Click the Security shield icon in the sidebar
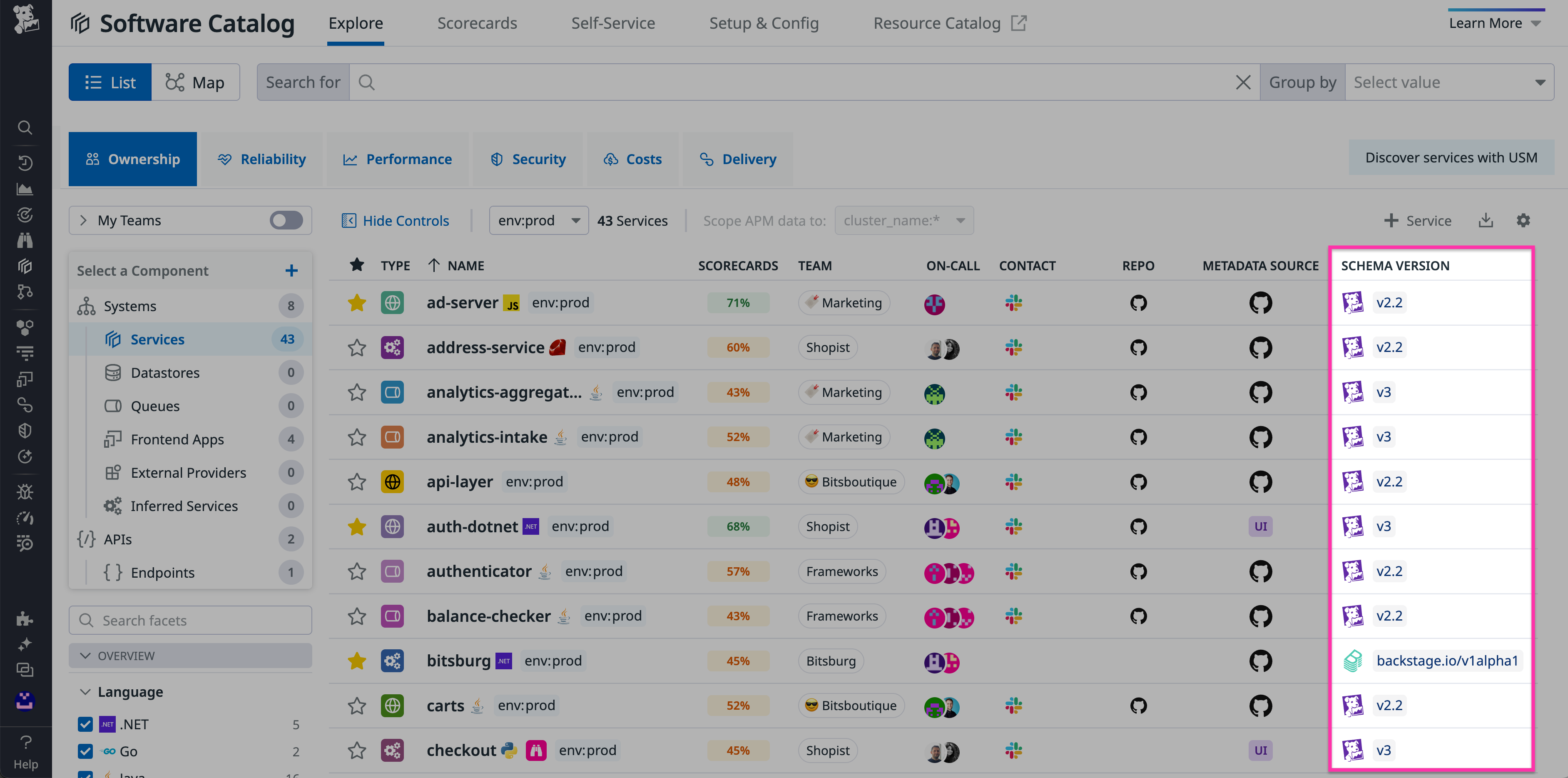Screen dimensions: 1568x778 click(x=24, y=430)
